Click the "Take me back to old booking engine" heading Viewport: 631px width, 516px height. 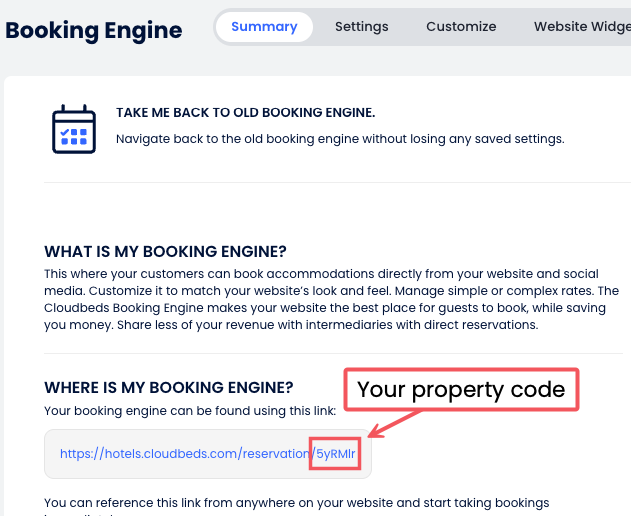[x=245, y=113]
